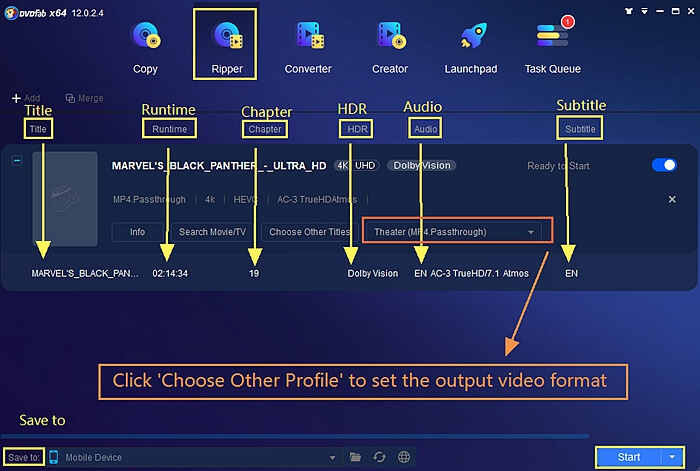This screenshot has height=471, width=700.
Task: Open the output folder icon
Action: [355, 457]
